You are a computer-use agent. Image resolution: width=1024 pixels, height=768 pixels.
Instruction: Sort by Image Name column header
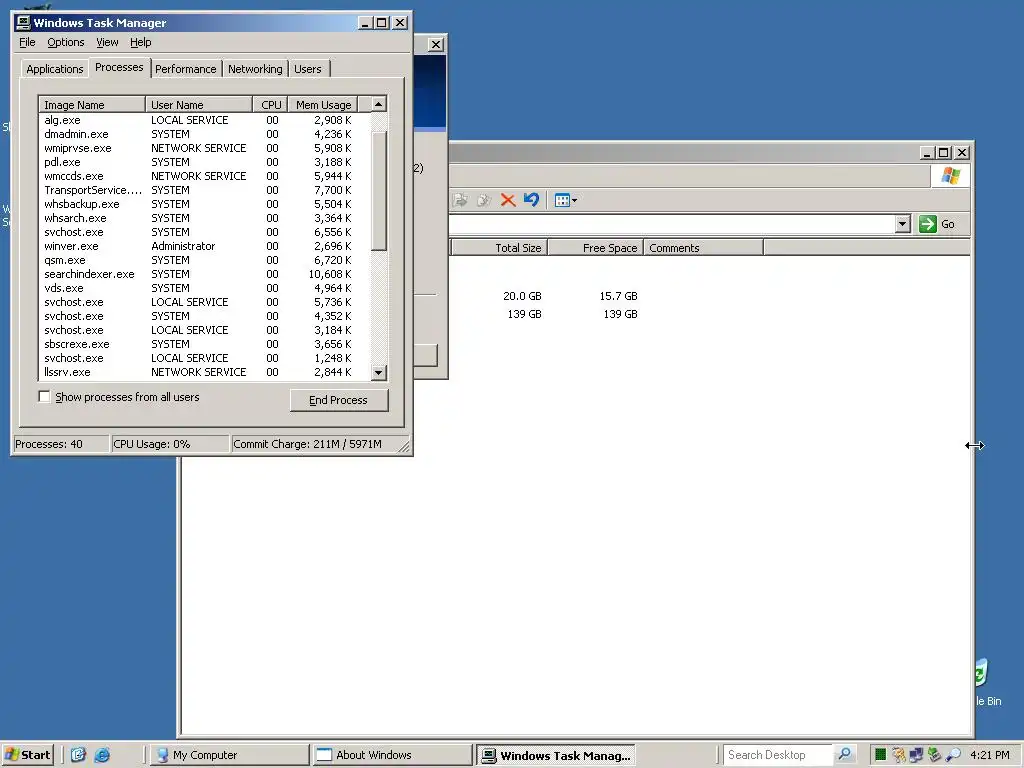click(x=92, y=104)
